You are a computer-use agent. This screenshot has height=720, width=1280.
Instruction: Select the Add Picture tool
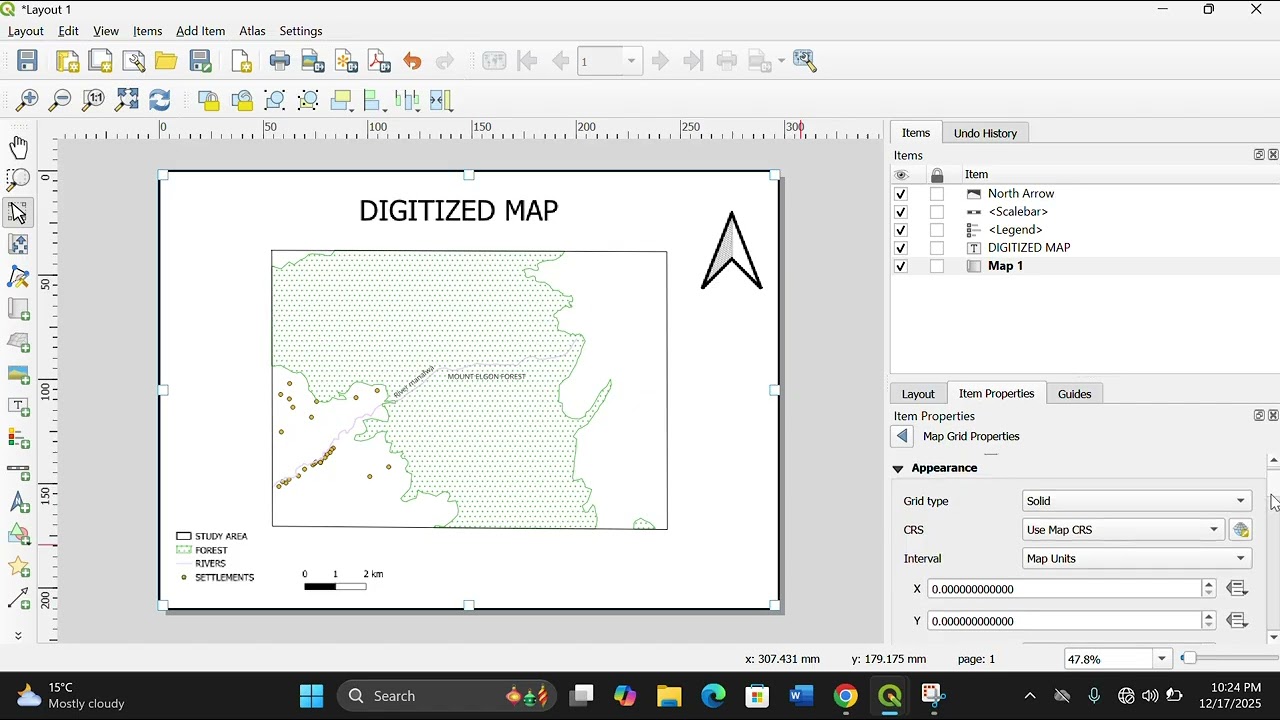pyautogui.click(x=18, y=374)
